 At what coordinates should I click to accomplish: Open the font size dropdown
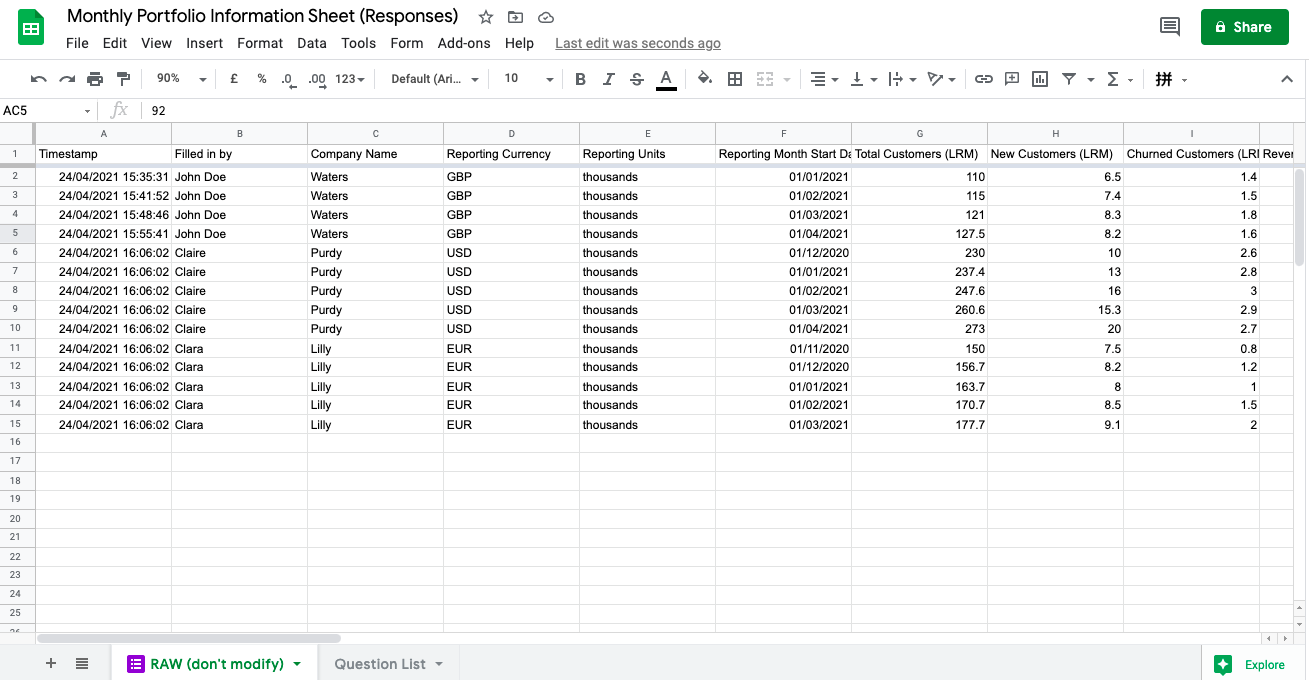tap(527, 79)
